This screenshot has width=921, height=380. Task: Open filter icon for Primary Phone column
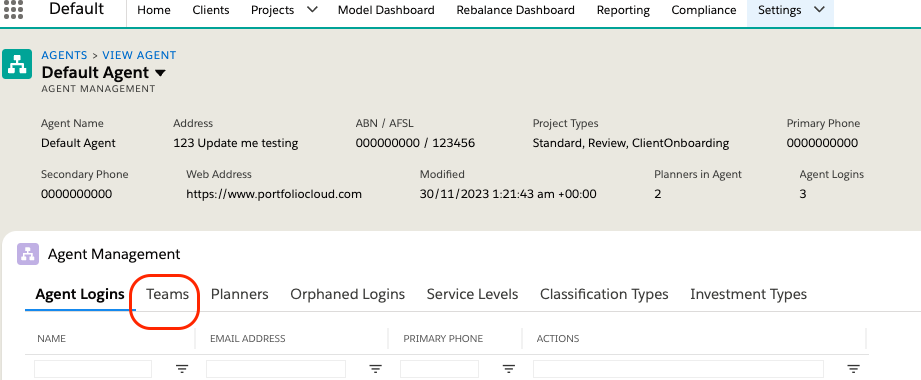tap(509, 369)
